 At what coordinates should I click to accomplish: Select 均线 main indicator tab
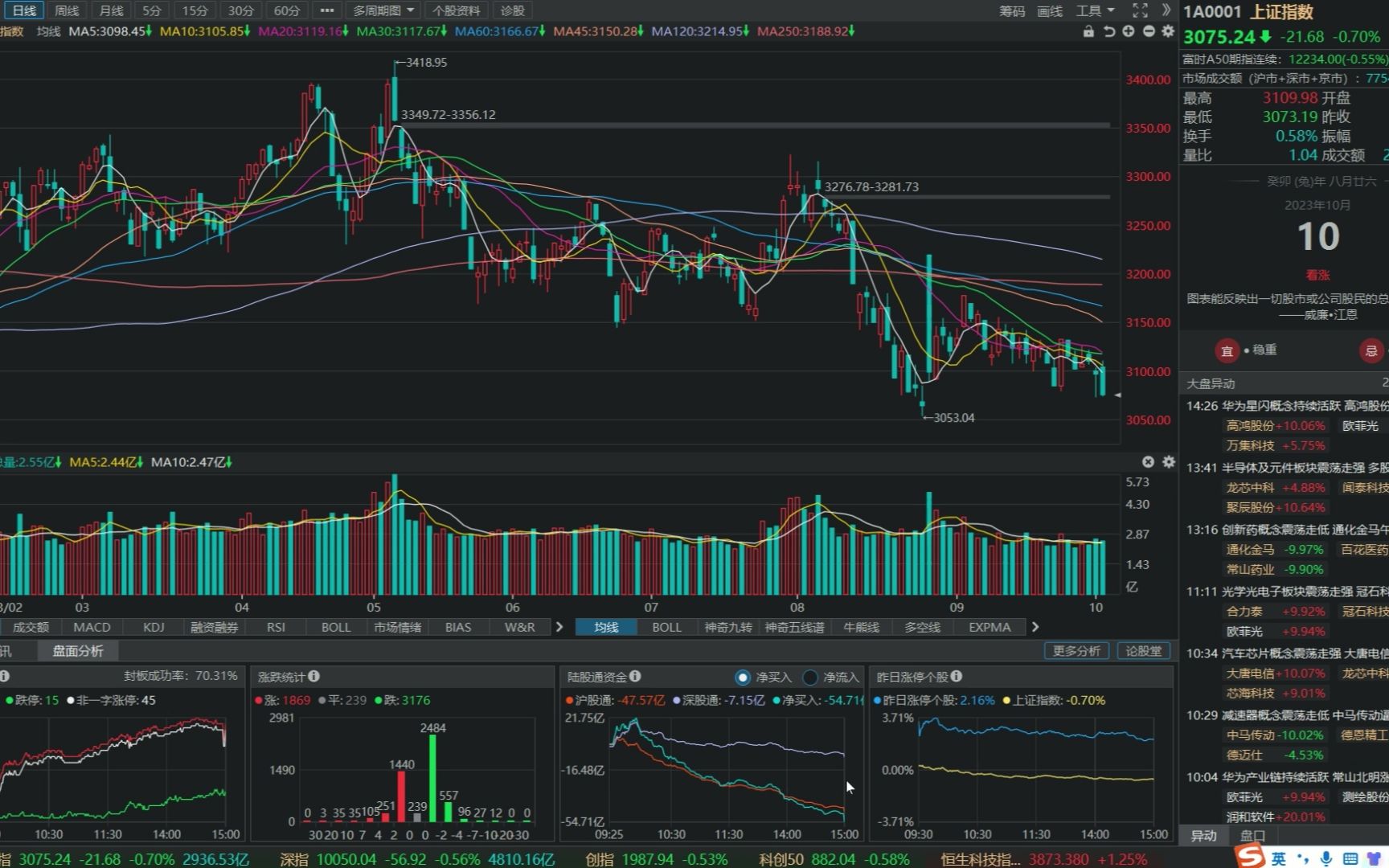(606, 627)
